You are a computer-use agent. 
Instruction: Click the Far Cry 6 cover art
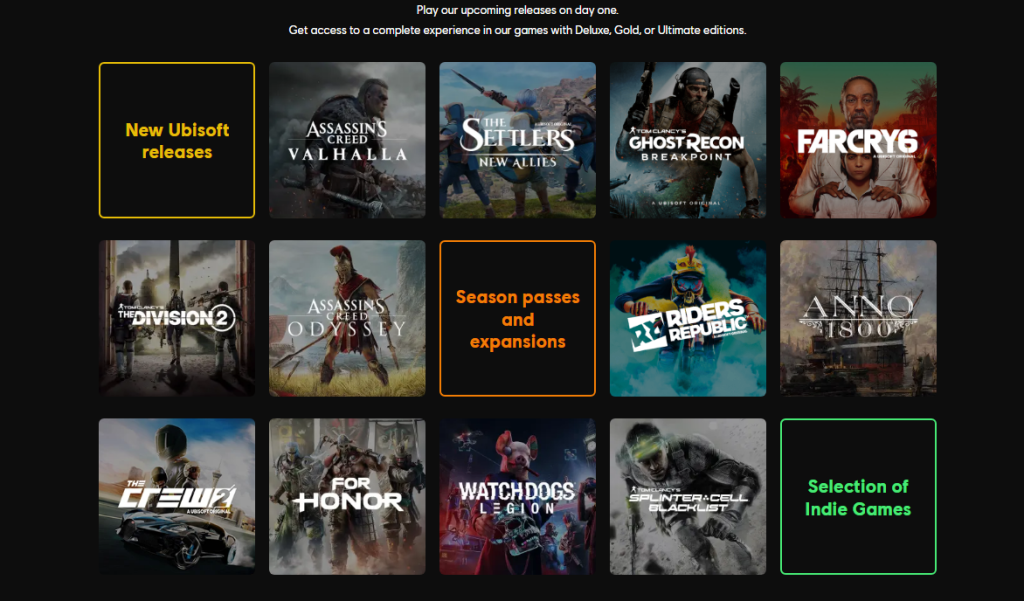858,140
